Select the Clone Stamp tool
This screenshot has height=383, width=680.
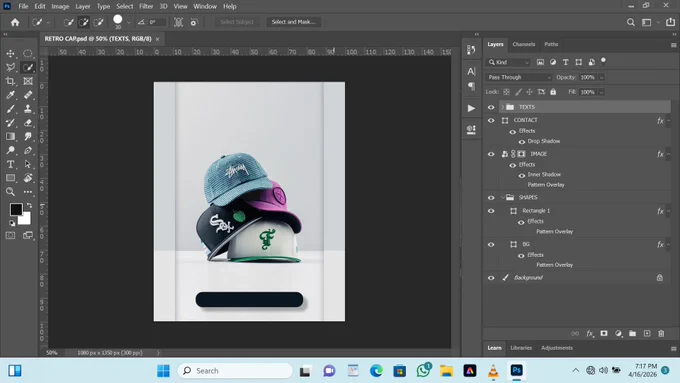coord(28,109)
